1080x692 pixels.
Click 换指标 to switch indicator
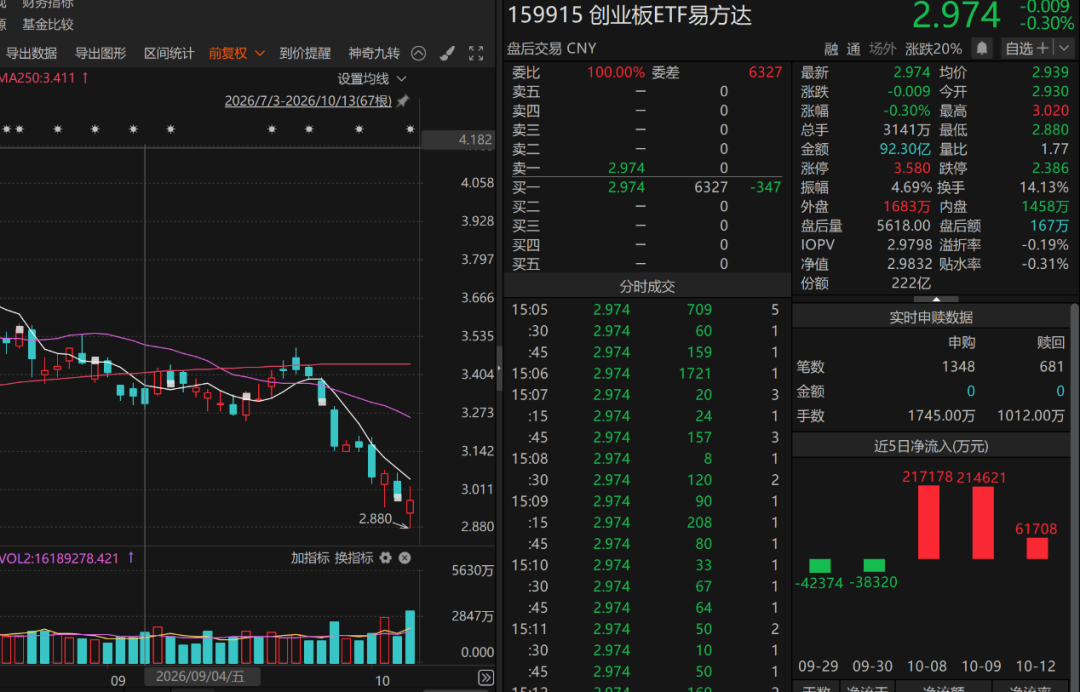(x=354, y=558)
